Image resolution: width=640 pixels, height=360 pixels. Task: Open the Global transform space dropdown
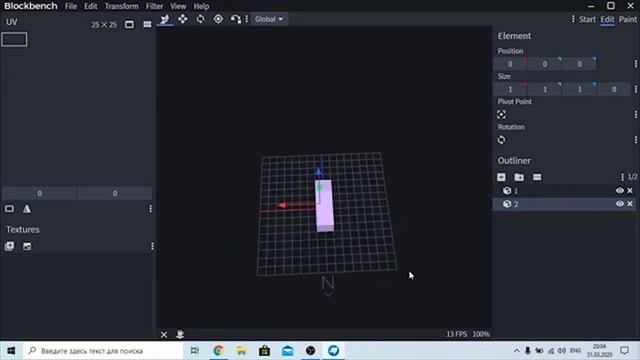269,19
